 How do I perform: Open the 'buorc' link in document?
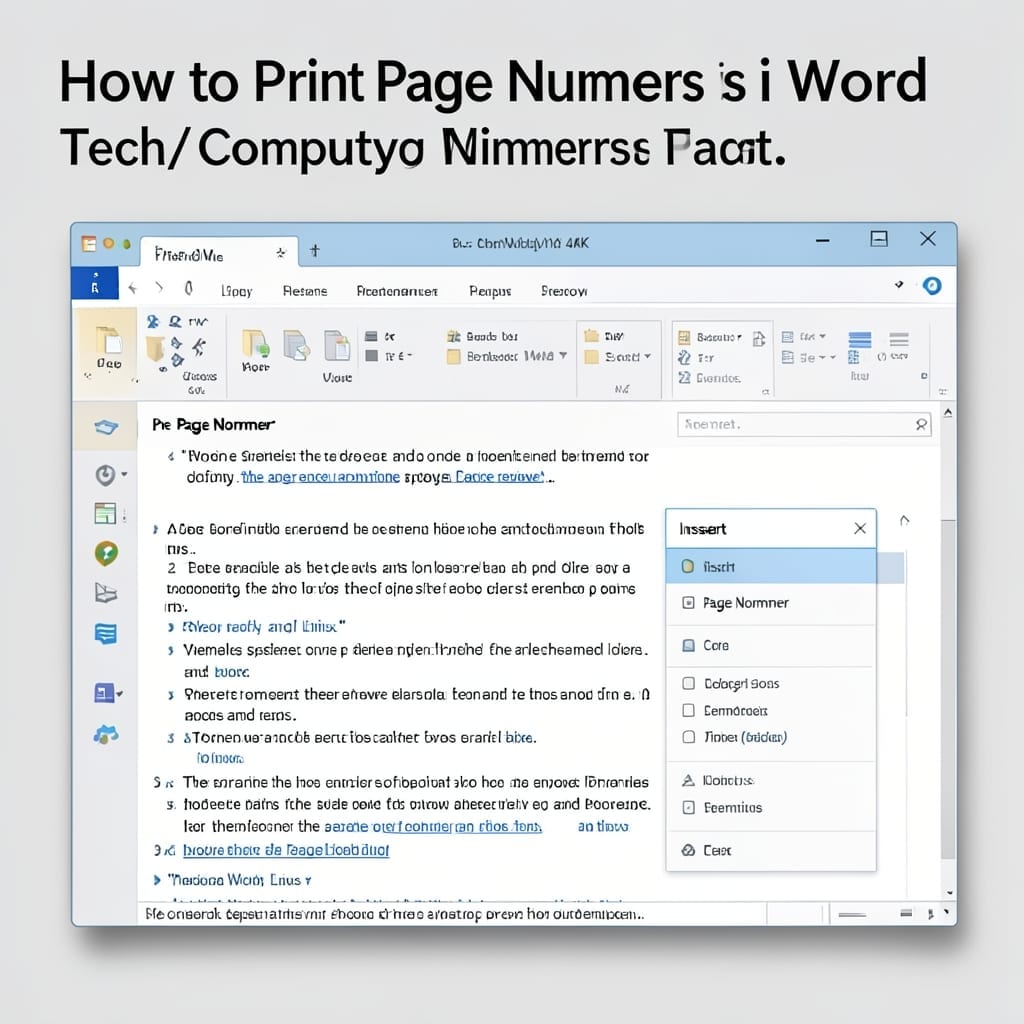[x=232, y=672]
